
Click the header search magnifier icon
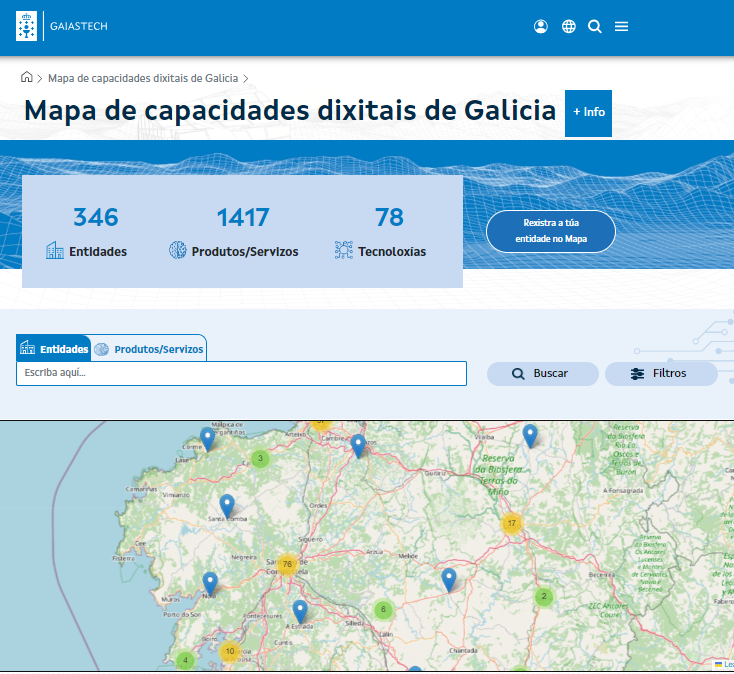click(x=595, y=26)
